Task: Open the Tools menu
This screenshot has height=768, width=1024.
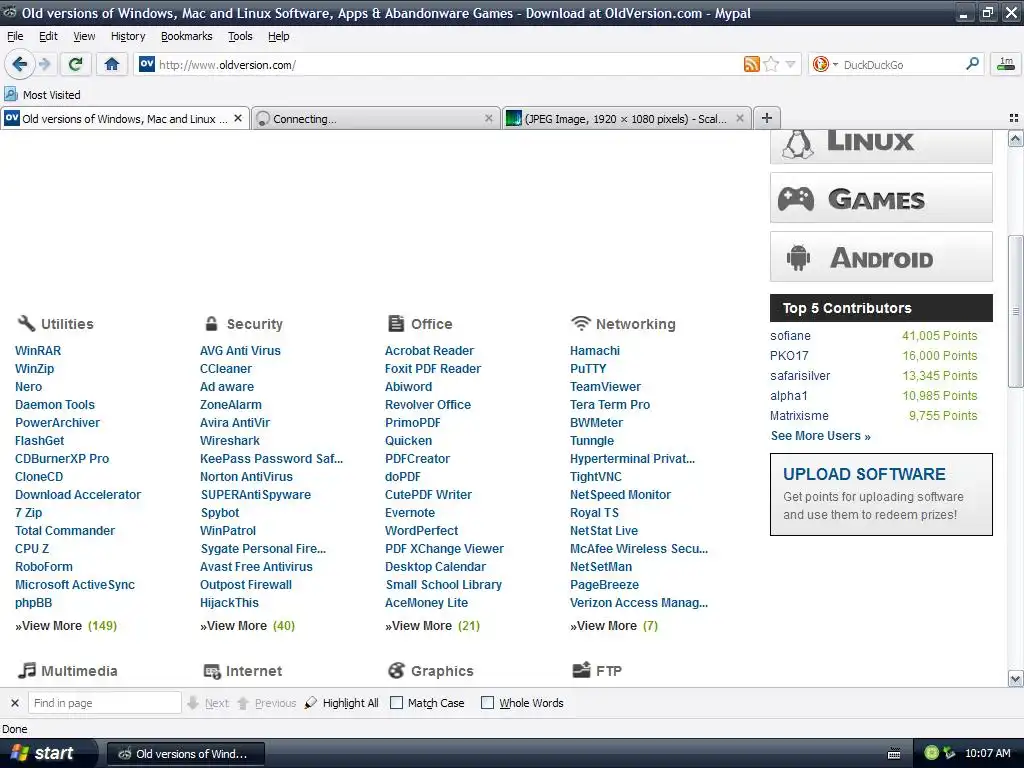Action: click(240, 36)
